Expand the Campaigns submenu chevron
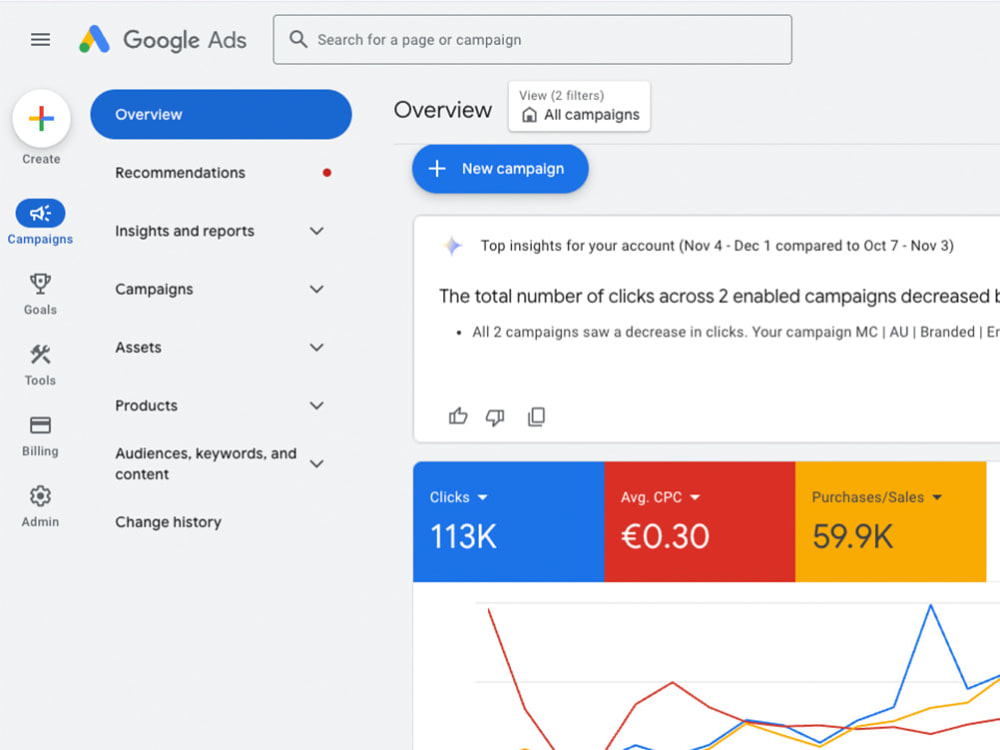 tap(316, 289)
